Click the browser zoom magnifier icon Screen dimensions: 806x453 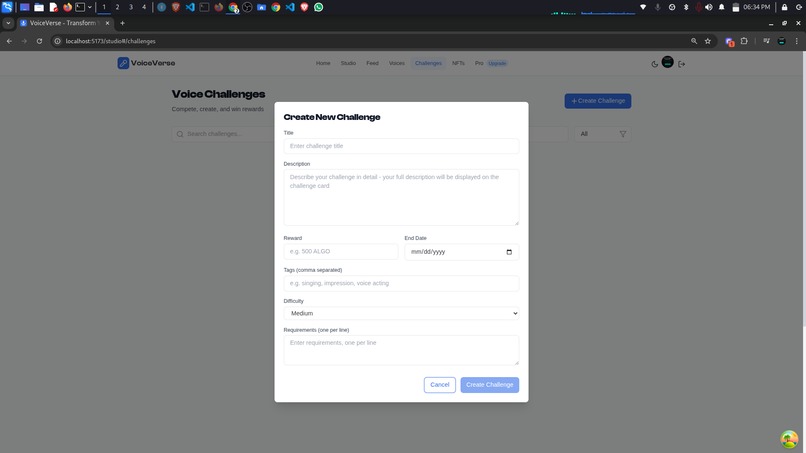point(694,41)
